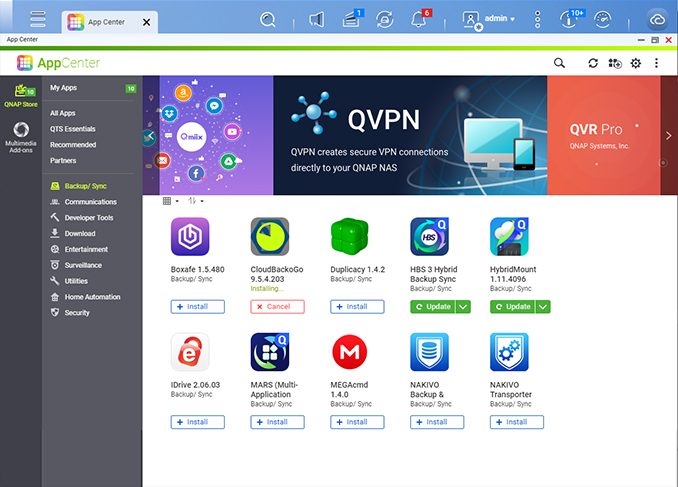Image resolution: width=678 pixels, height=487 pixels.
Task: Open external devices sync icon
Action: (x=384, y=19)
